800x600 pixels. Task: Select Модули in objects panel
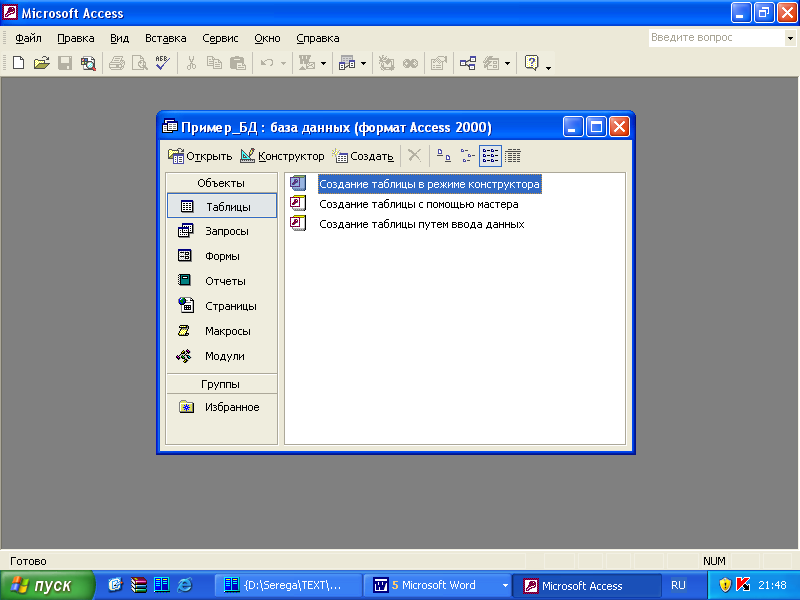[x=221, y=356]
